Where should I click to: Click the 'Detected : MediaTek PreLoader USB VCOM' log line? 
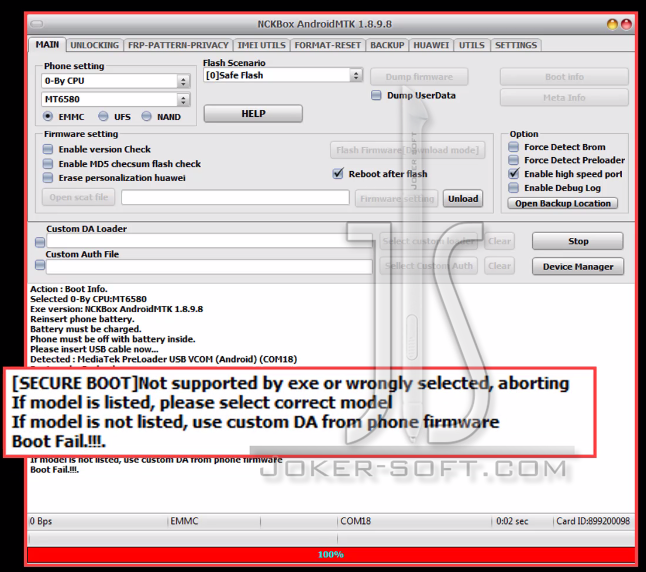tap(163, 359)
